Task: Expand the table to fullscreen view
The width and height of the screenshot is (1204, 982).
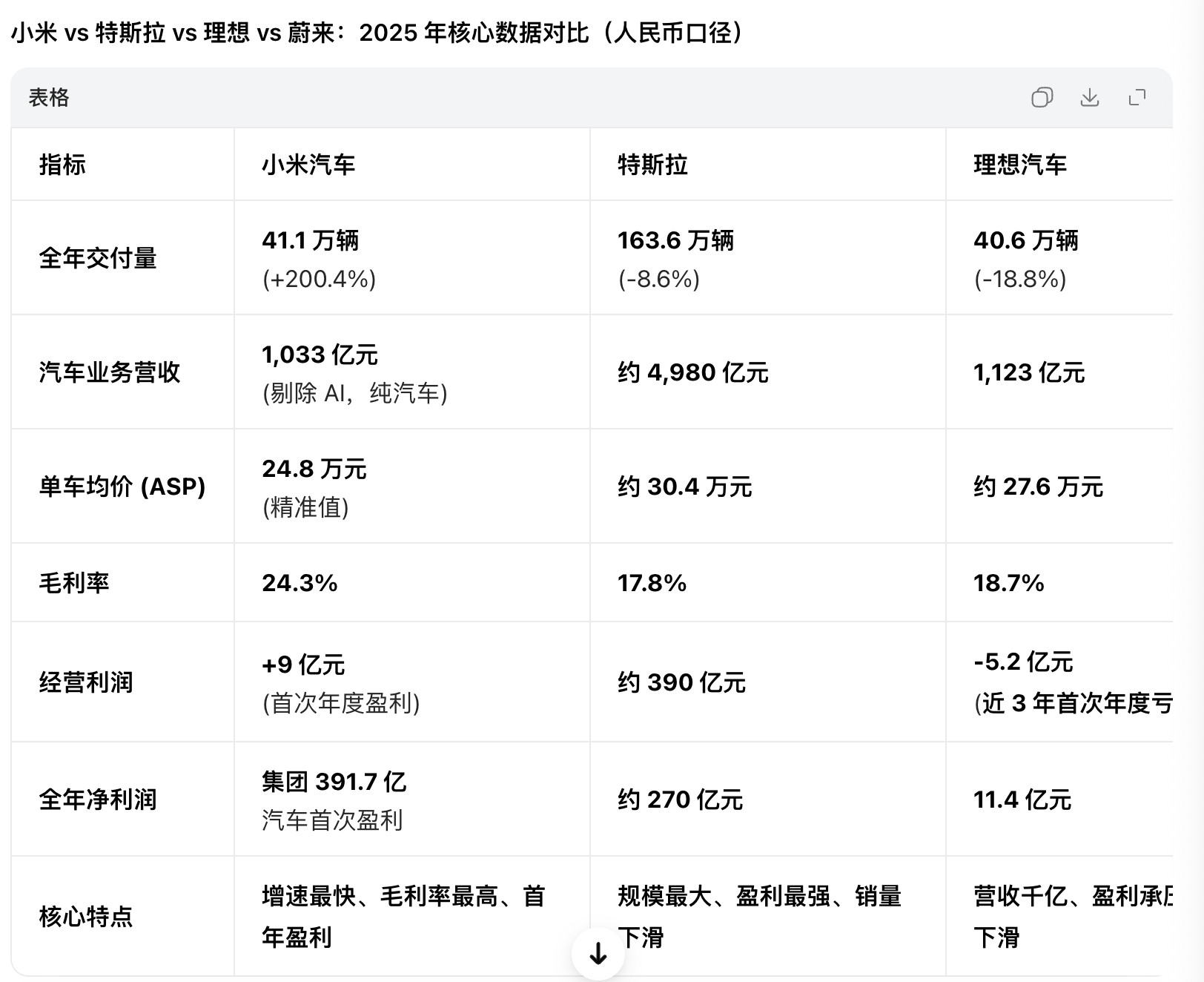Action: click(1137, 98)
